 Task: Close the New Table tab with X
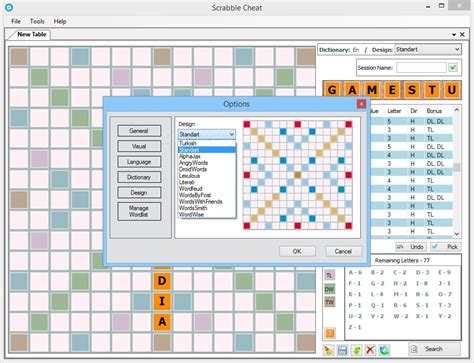point(462,34)
